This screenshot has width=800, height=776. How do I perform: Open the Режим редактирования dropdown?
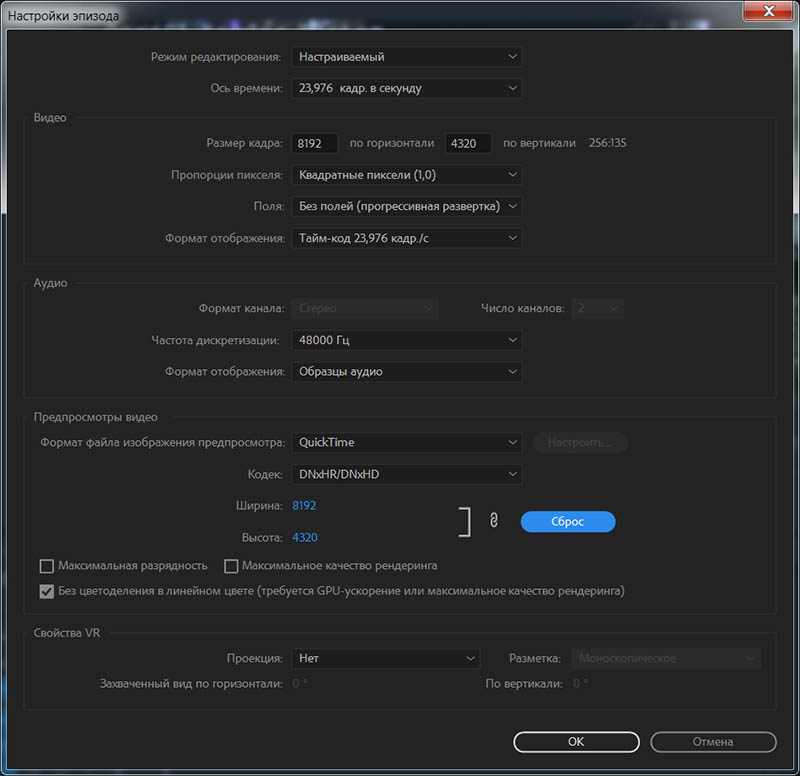tap(406, 57)
